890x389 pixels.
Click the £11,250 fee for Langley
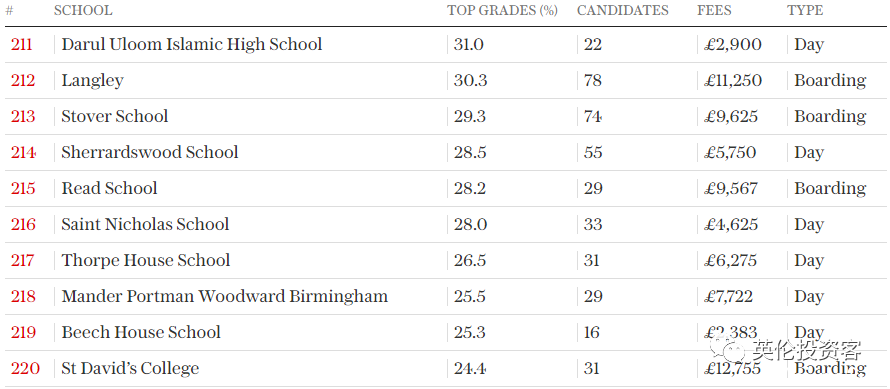click(x=733, y=81)
